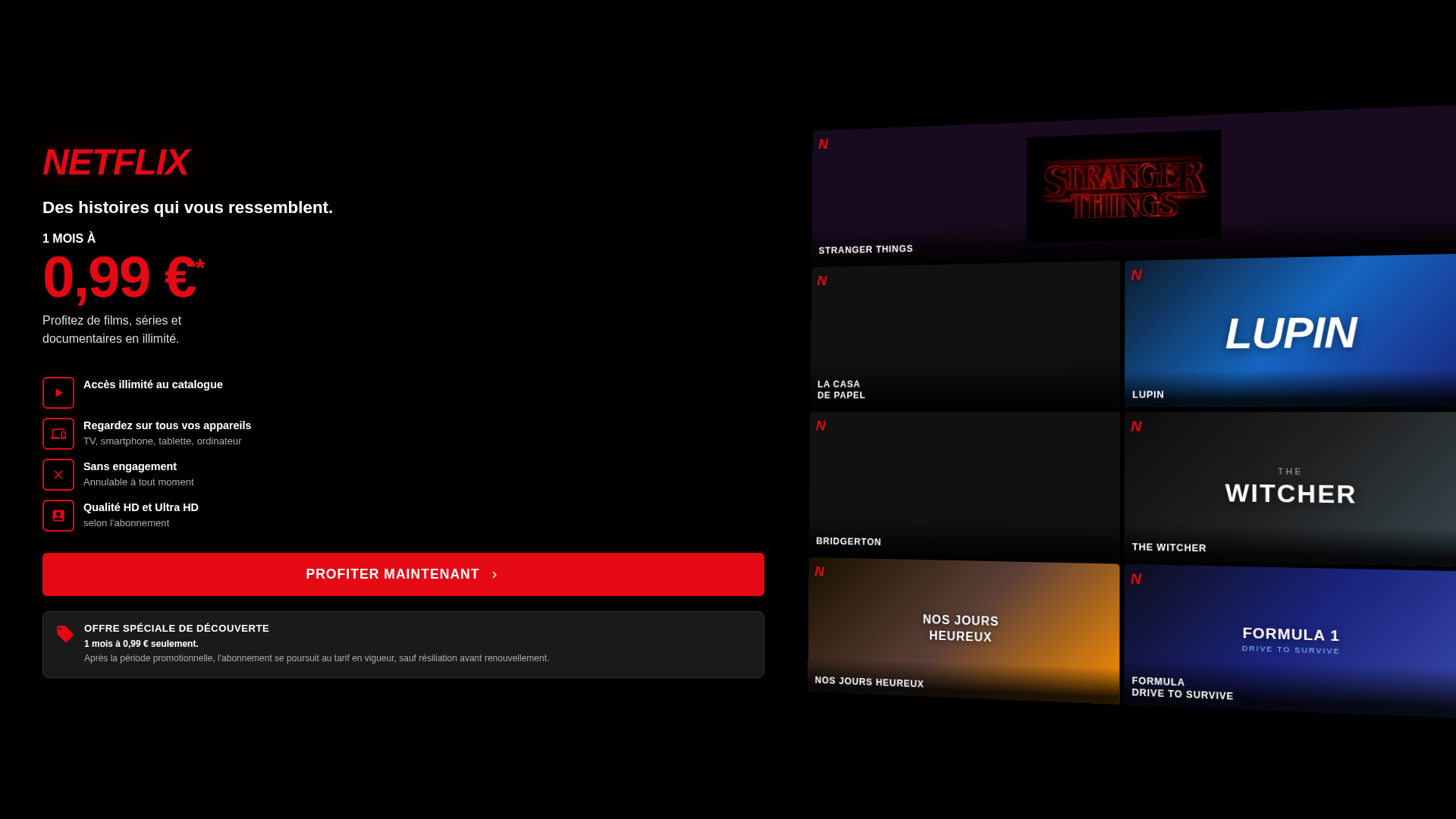Click the HD quality icon

[x=58, y=516]
